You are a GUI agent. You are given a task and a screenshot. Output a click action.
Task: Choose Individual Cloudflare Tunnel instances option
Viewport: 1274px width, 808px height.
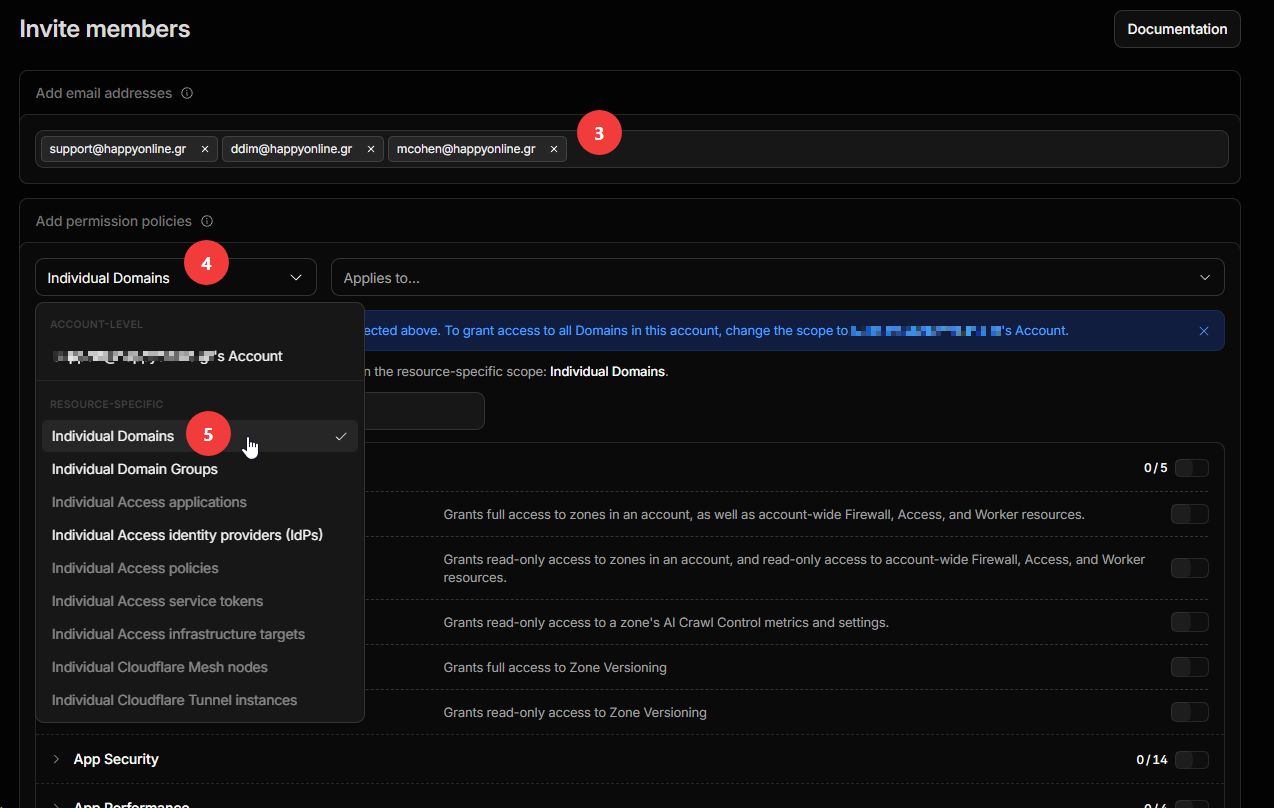(x=200, y=700)
